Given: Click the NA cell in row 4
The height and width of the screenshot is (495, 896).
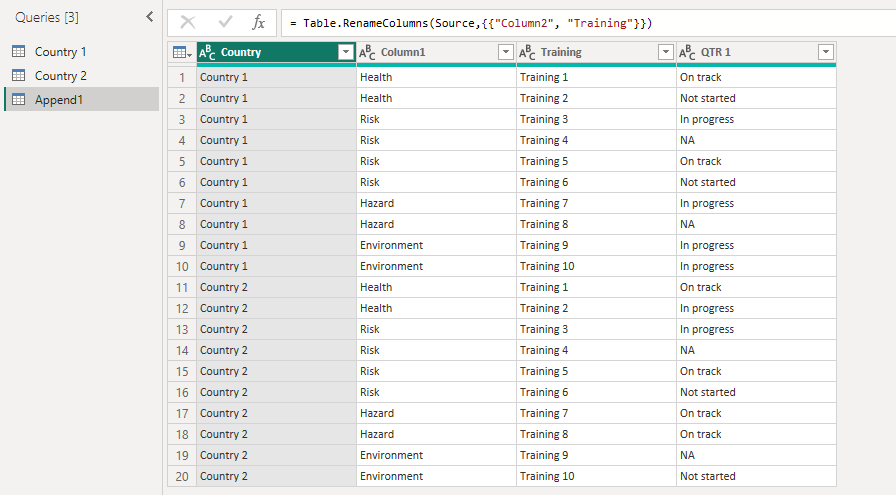Looking at the screenshot, I should 756,141.
